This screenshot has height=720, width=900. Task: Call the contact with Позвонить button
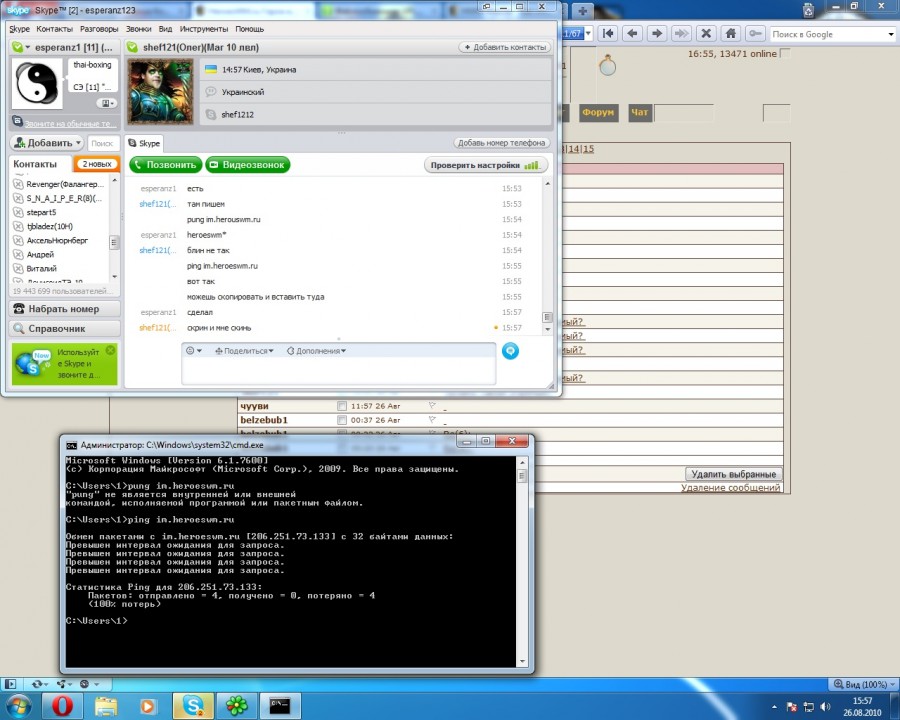pyautogui.click(x=166, y=165)
